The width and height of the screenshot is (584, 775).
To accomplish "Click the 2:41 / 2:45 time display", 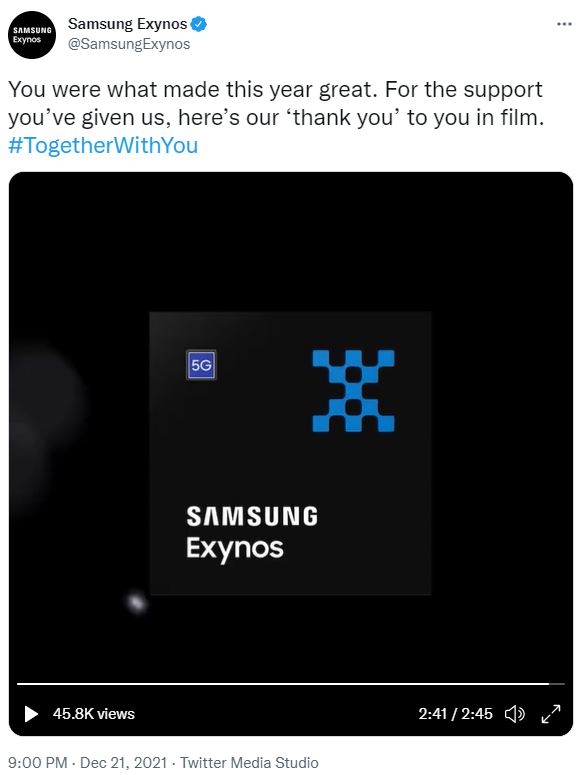I will (x=456, y=714).
